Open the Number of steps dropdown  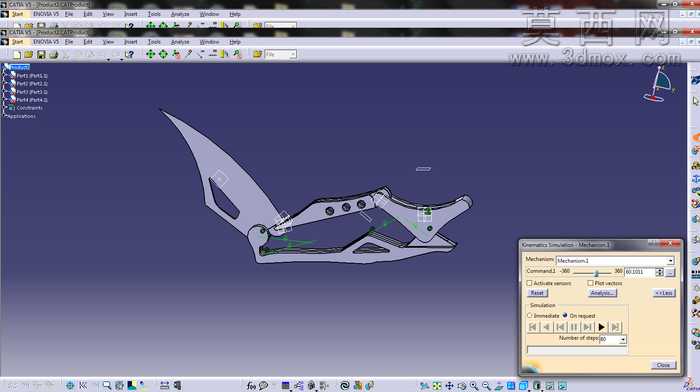[623, 340]
